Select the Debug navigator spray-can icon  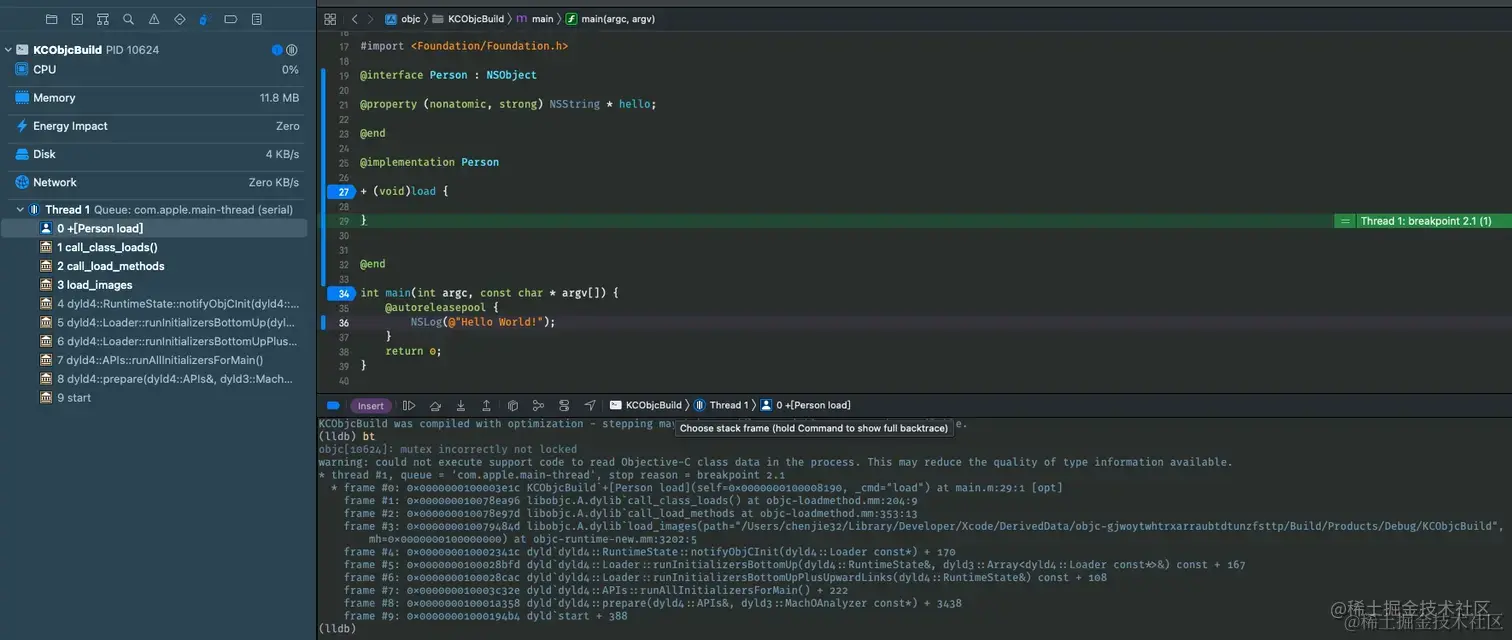coord(205,19)
